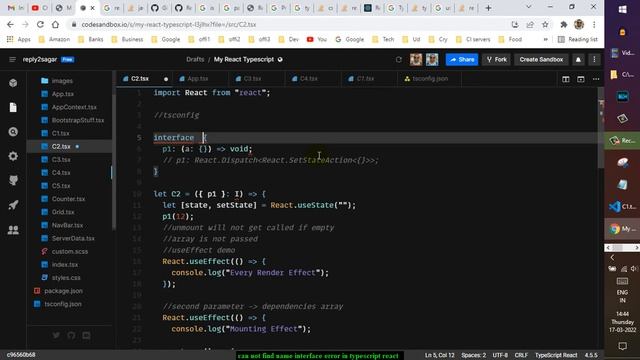This screenshot has height=360, width=640.
Task: Open the Reading list button
Action: tap(578, 40)
